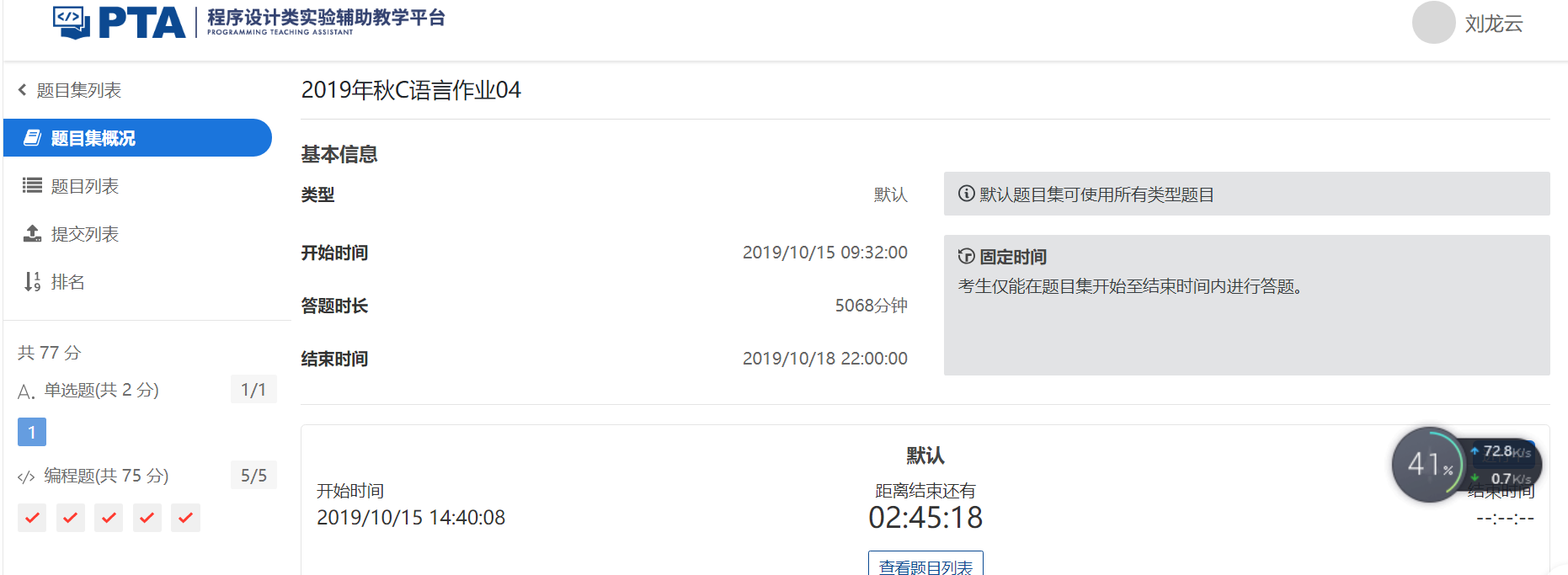
Task: Click the 查看题目列表 button
Action: (x=925, y=566)
